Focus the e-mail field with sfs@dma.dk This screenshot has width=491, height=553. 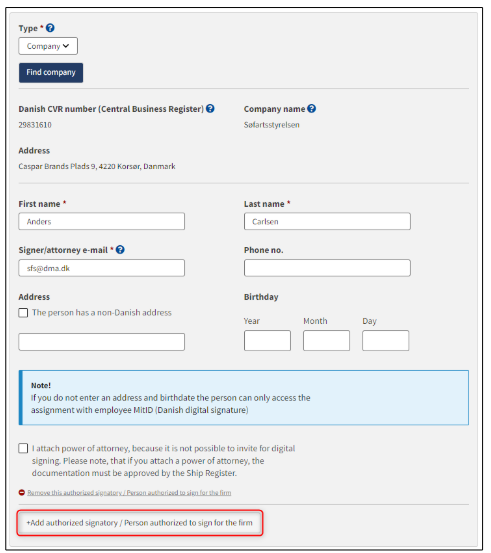pos(102,268)
